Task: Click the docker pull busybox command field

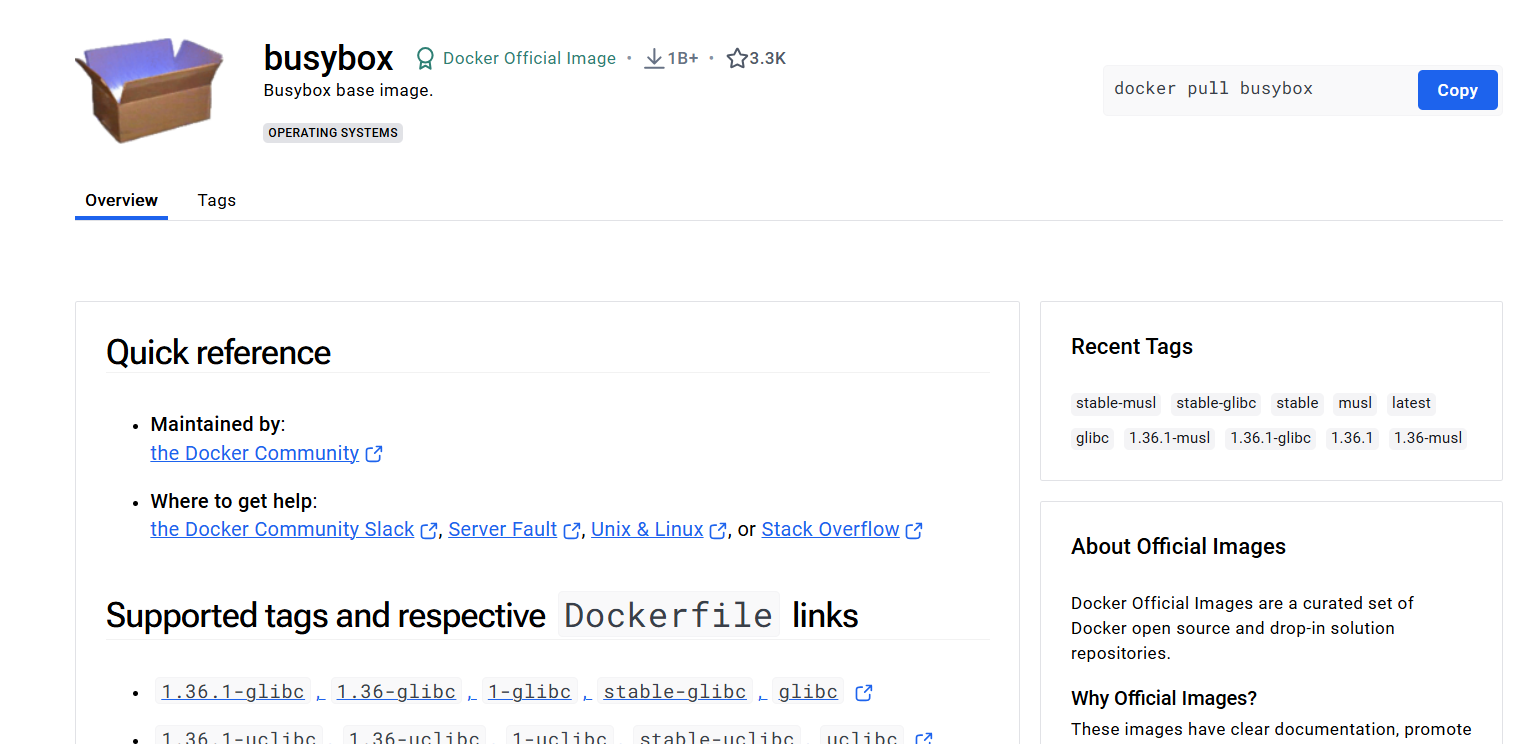Action: (x=1230, y=89)
